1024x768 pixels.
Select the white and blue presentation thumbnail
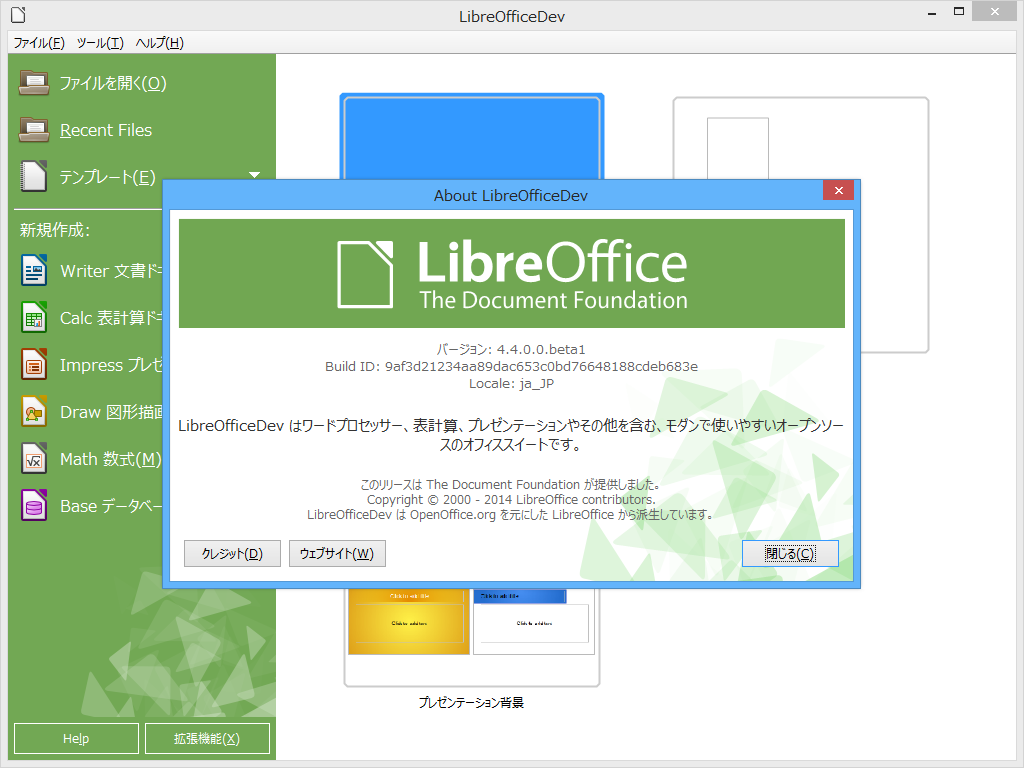click(x=534, y=622)
